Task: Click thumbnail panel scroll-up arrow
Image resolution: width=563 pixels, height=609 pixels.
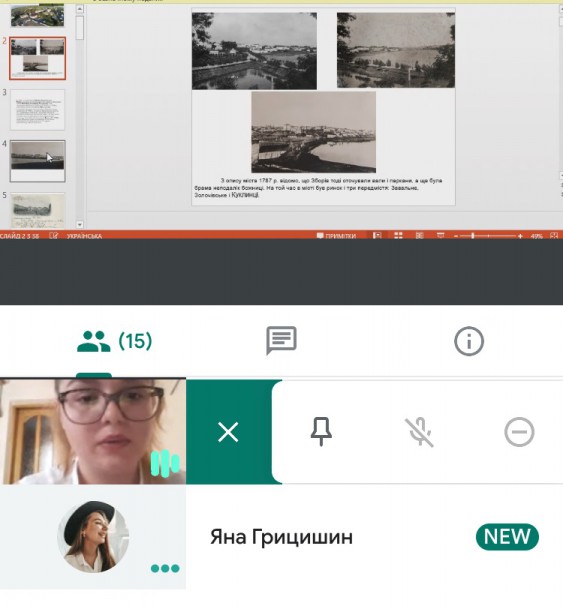Action: tap(80, 9)
